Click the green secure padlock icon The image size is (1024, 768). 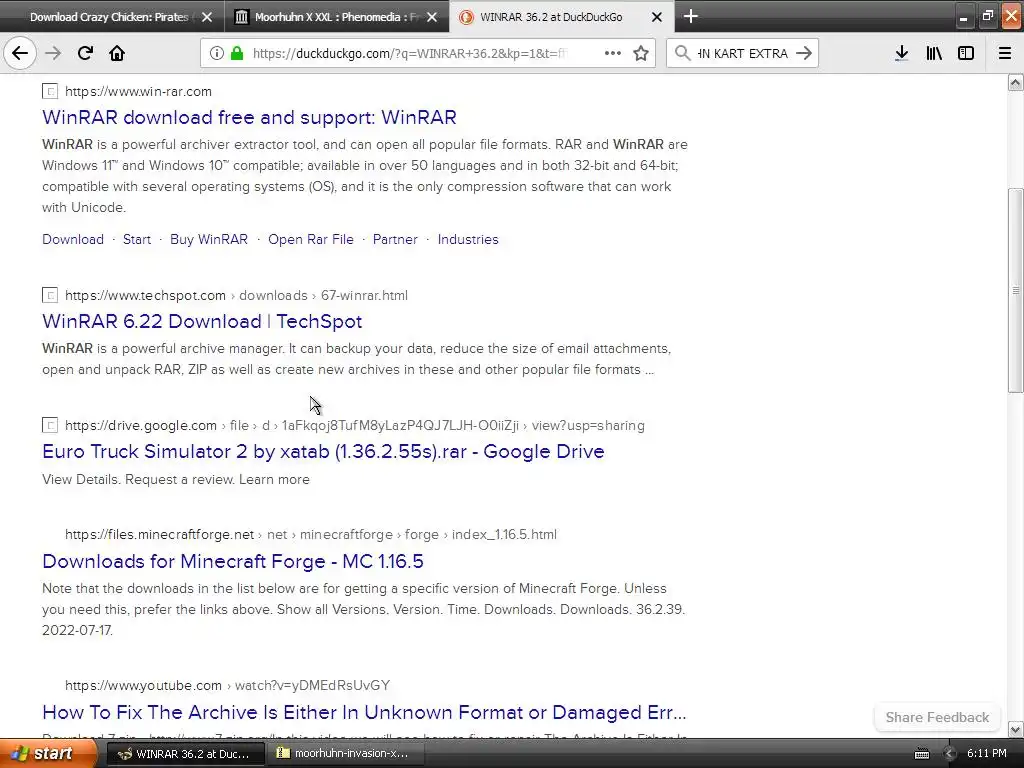pos(237,53)
